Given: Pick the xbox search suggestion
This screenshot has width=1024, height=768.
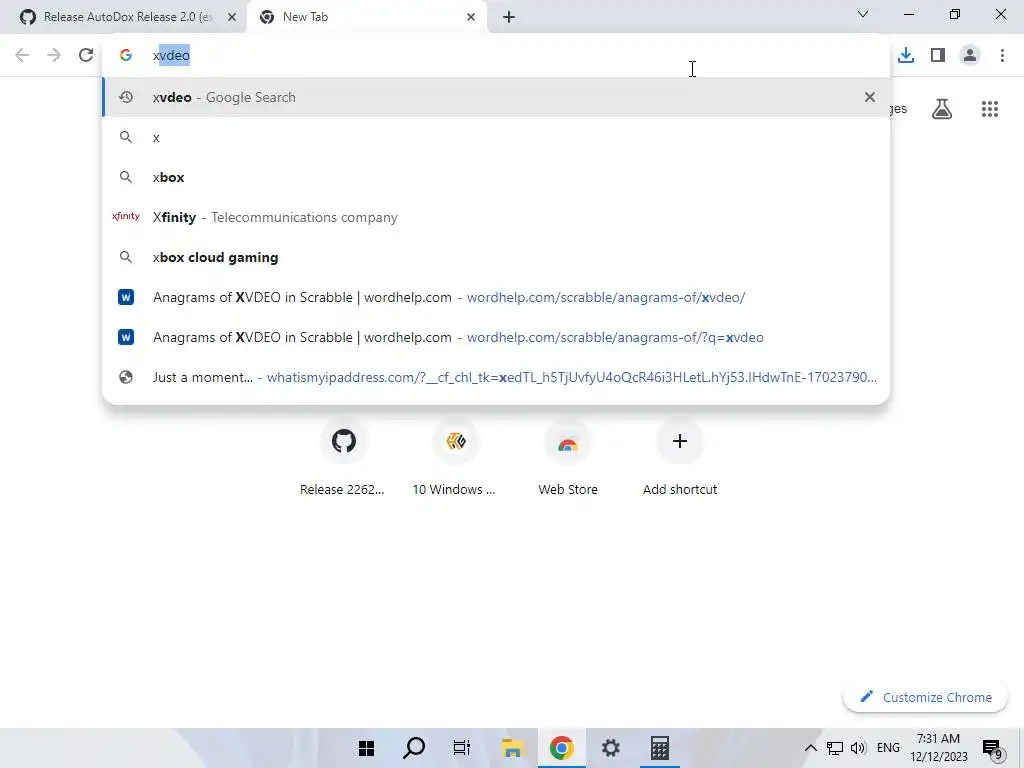Looking at the screenshot, I should (496, 177).
